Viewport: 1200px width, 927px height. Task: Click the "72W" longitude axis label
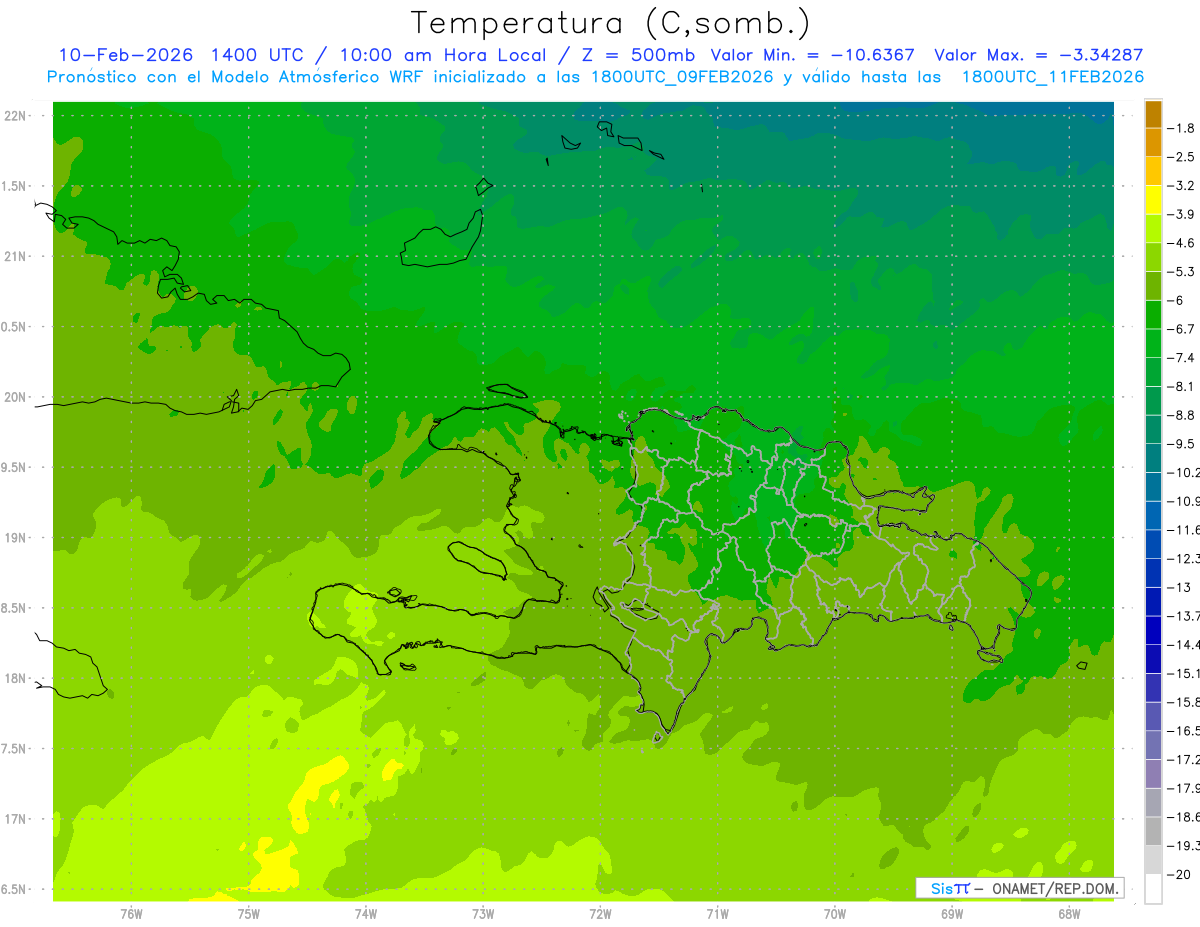pyautogui.click(x=600, y=914)
